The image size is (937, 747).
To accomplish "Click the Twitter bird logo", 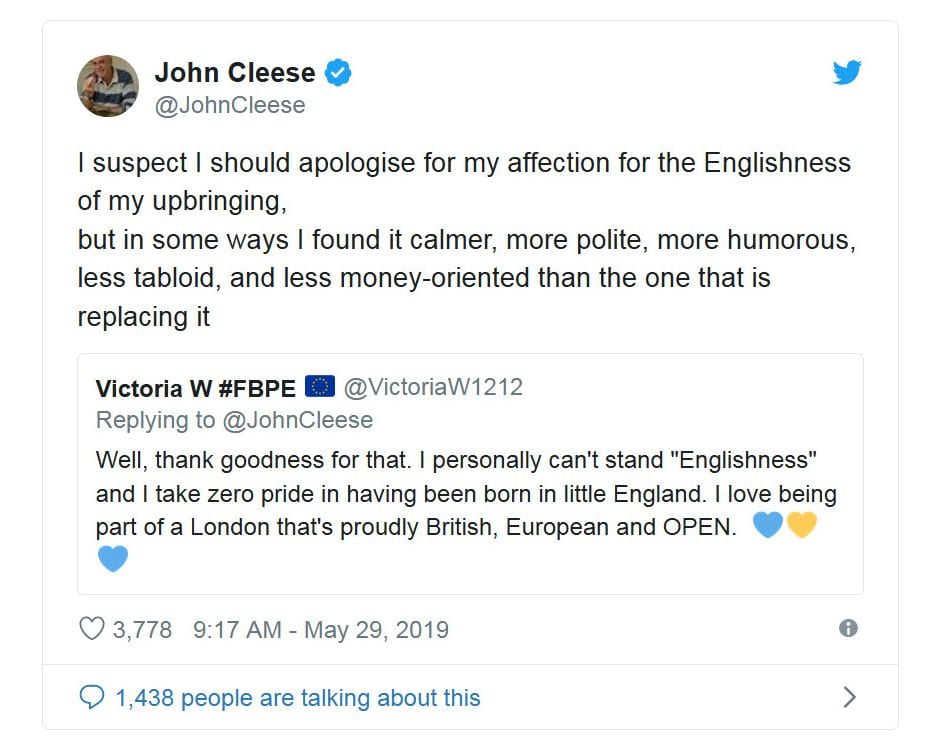I will (x=847, y=73).
